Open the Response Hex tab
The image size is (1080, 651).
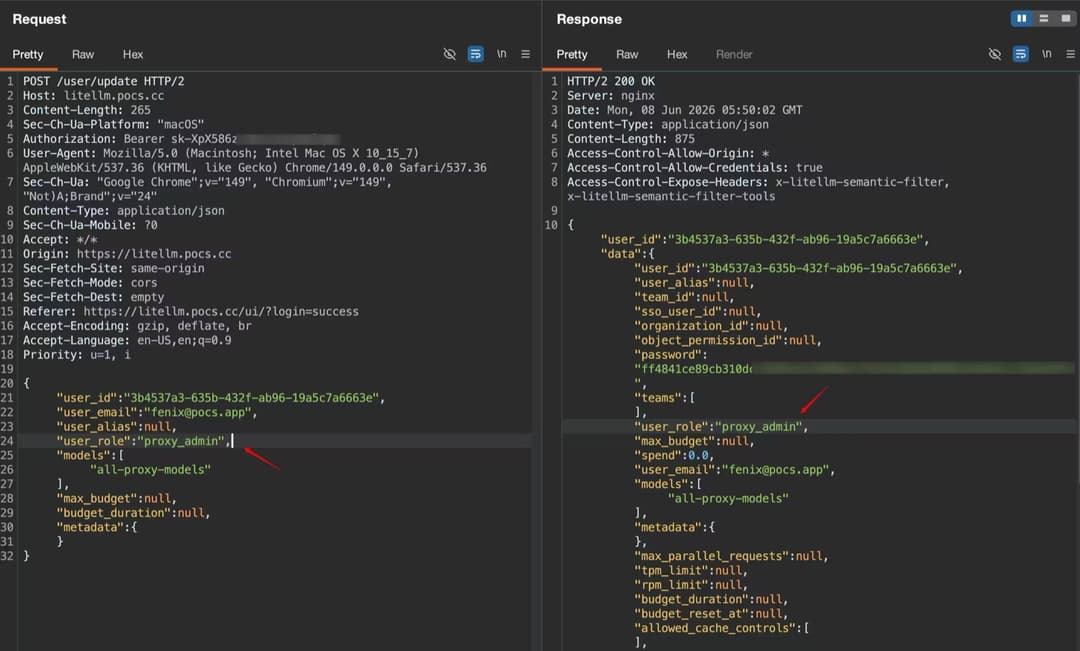[677, 54]
